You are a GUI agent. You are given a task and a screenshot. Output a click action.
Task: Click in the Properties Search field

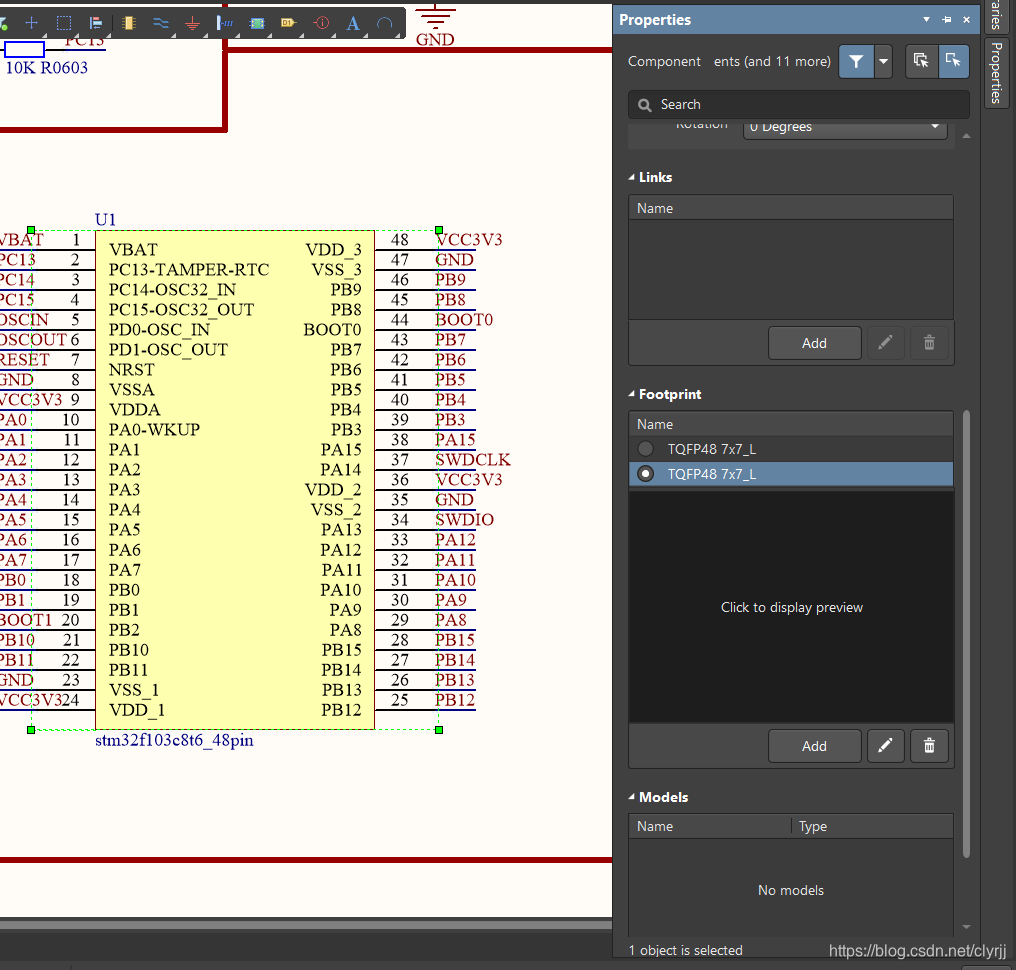800,104
